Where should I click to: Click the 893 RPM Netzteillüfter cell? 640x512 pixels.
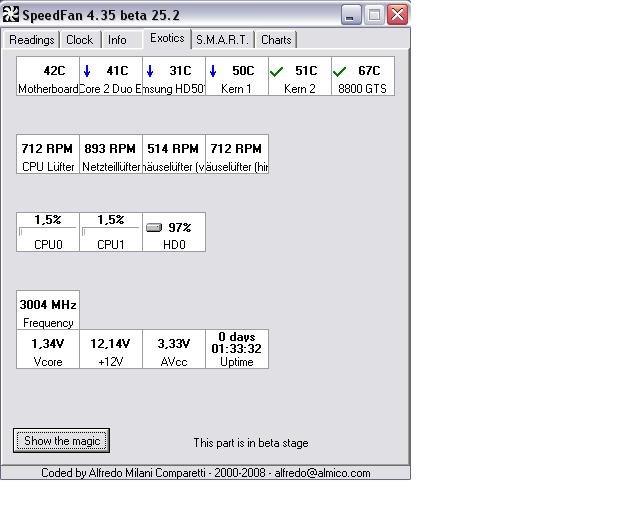(111, 154)
